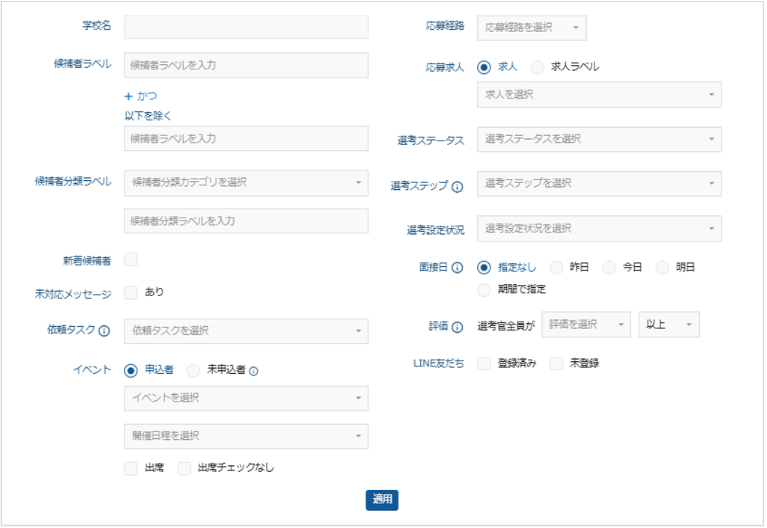This screenshot has width=767, height=528.
Task: Open the イベントを選択 dropdown
Action: (245, 399)
